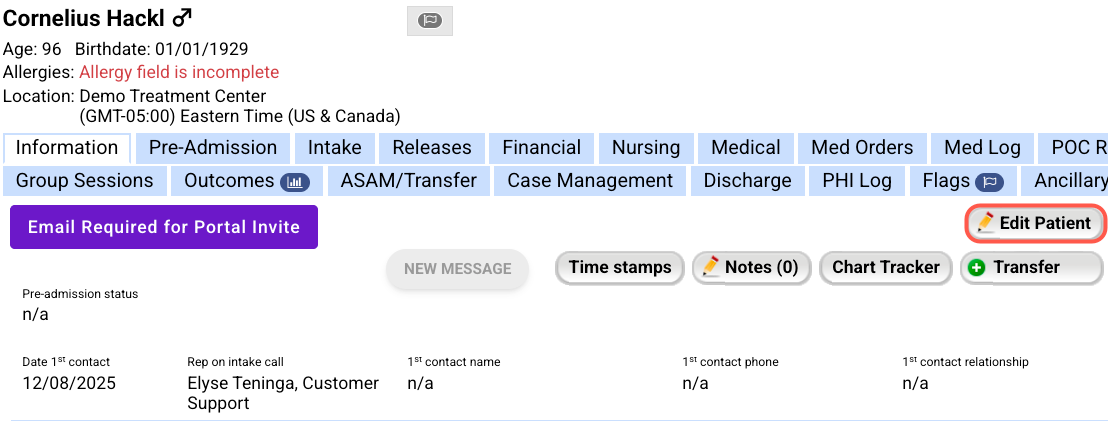The width and height of the screenshot is (1108, 421).
Task: Click the chart icon on Outcomes tab
Action: [x=295, y=181]
